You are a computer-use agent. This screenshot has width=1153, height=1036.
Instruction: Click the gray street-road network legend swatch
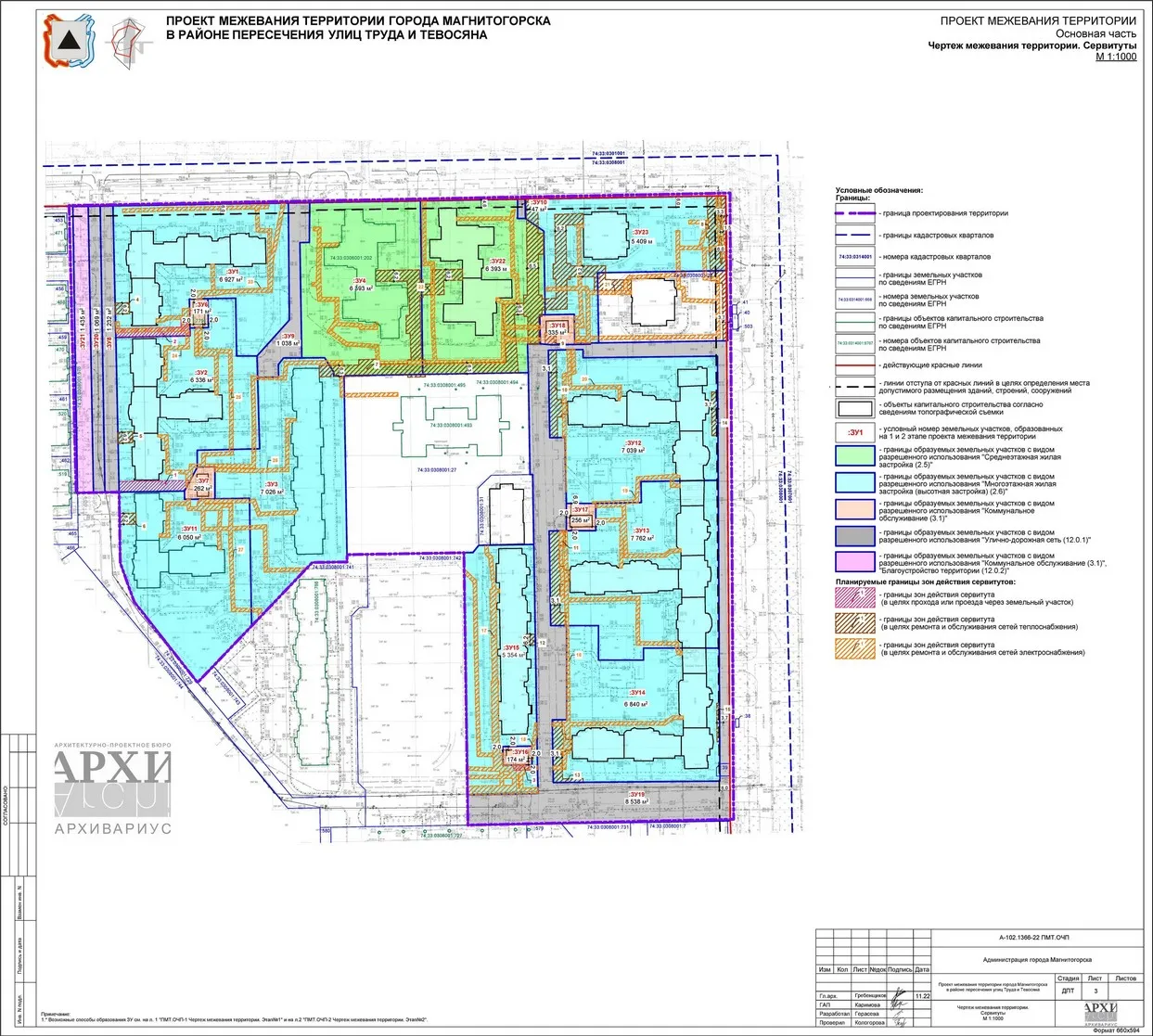[x=855, y=536]
